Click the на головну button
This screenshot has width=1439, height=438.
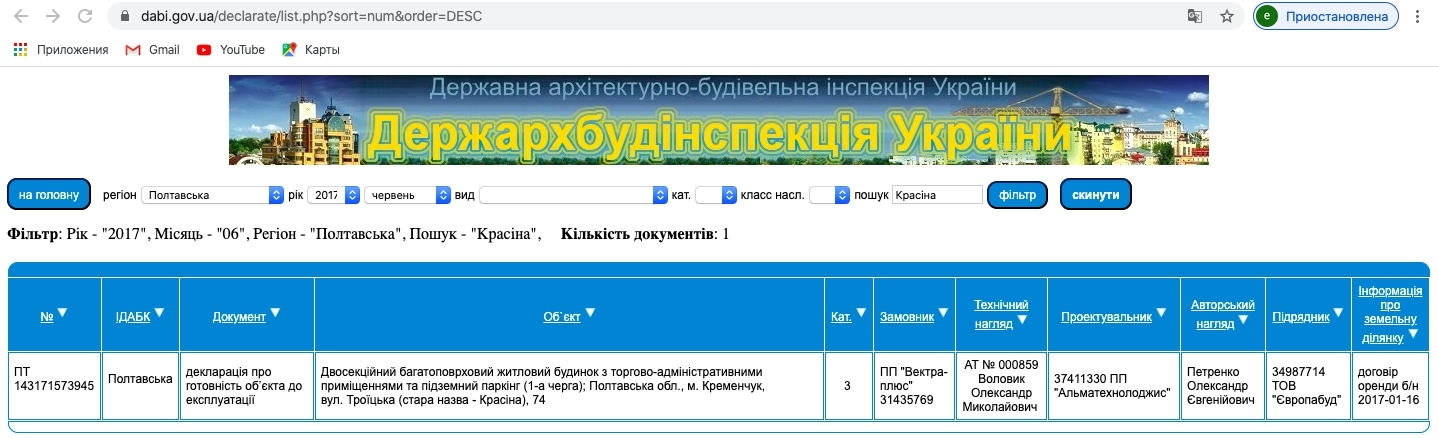49,194
